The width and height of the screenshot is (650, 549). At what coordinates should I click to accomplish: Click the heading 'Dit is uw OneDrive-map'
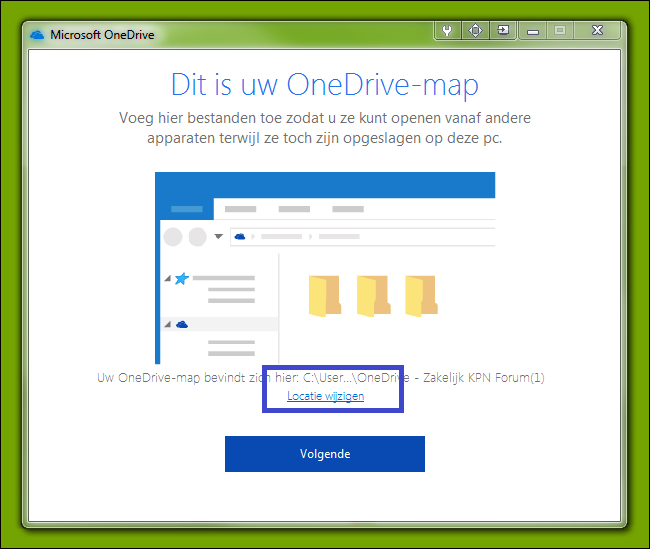tap(325, 85)
